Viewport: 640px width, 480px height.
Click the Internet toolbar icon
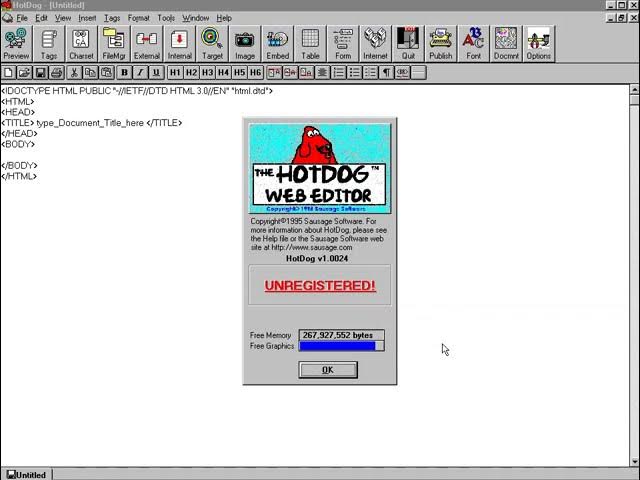pyautogui.click(x=376, y=44)
